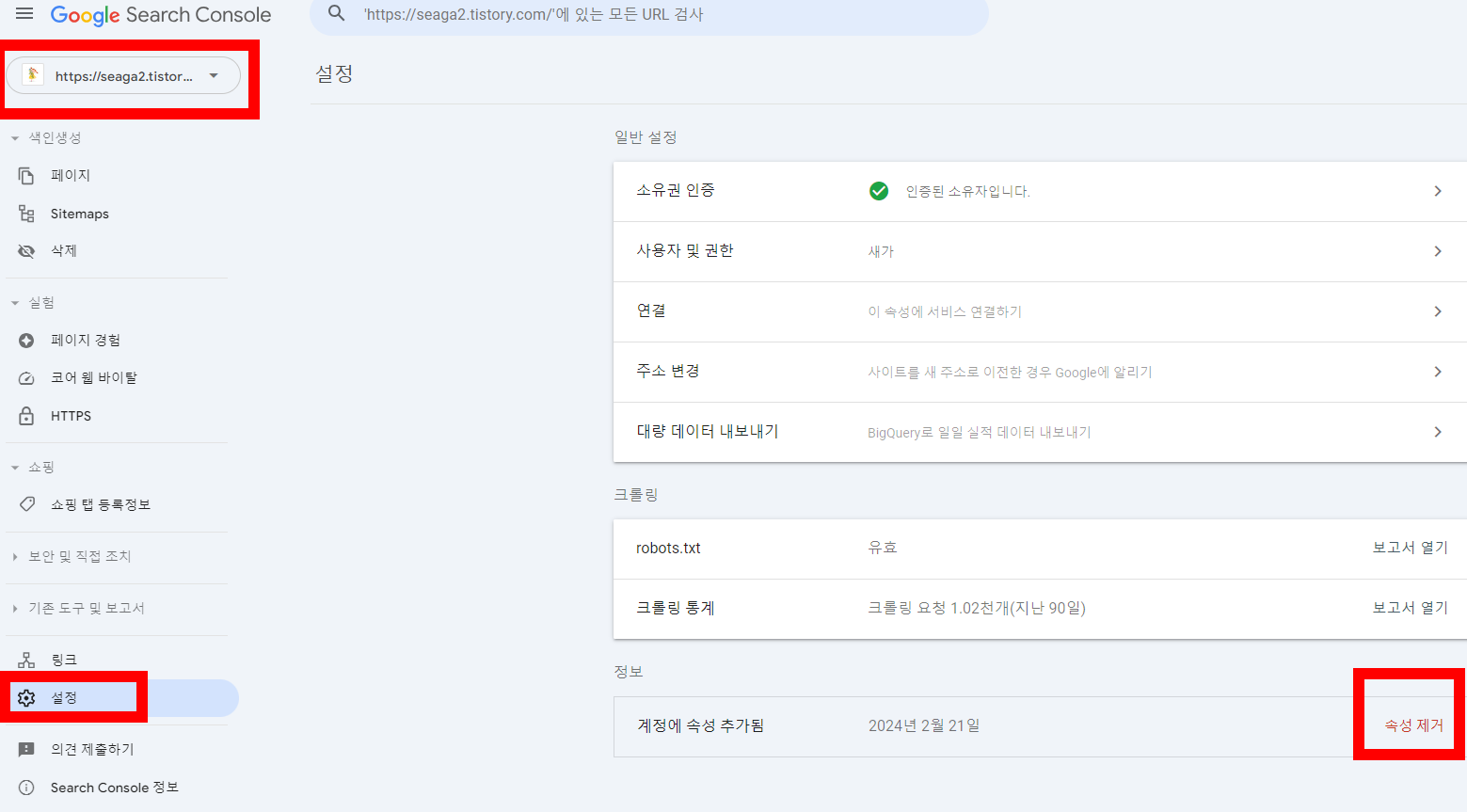The height and width of the screenshot is (812, 1467).
Task: Expand the 보안 및 직접 조치 section
Action: click(x=14, y=556)
